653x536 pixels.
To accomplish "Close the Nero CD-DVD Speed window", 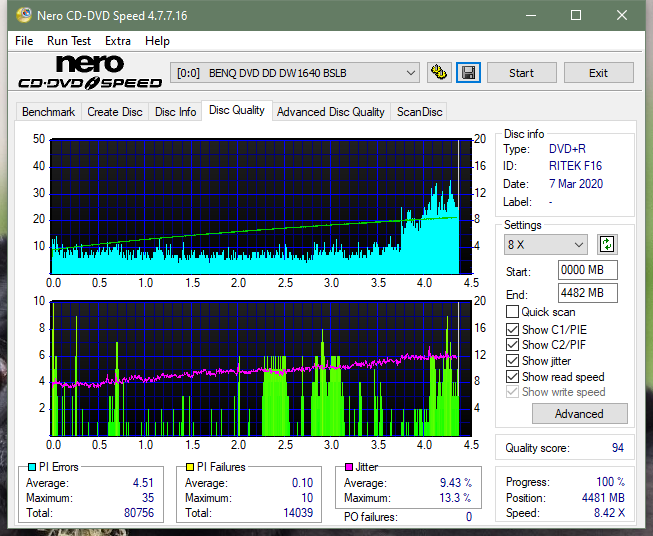I will [622, 15].
